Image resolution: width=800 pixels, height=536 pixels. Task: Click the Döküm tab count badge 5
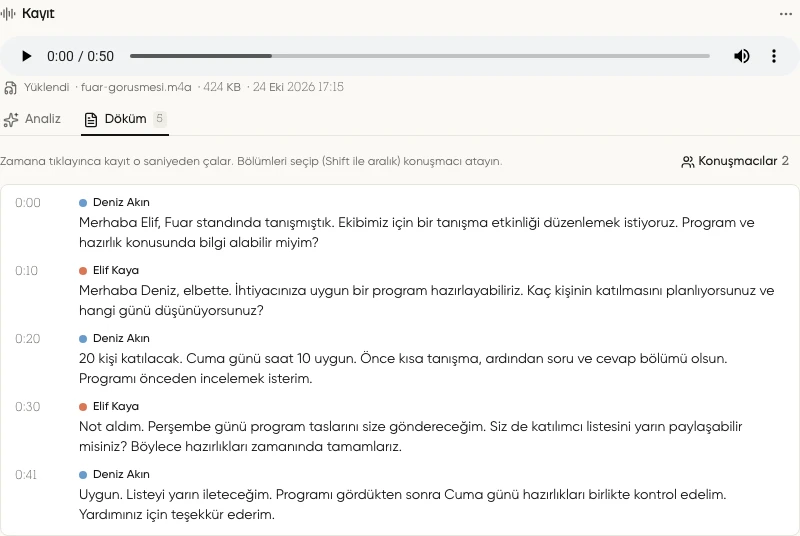coord(159,119)
